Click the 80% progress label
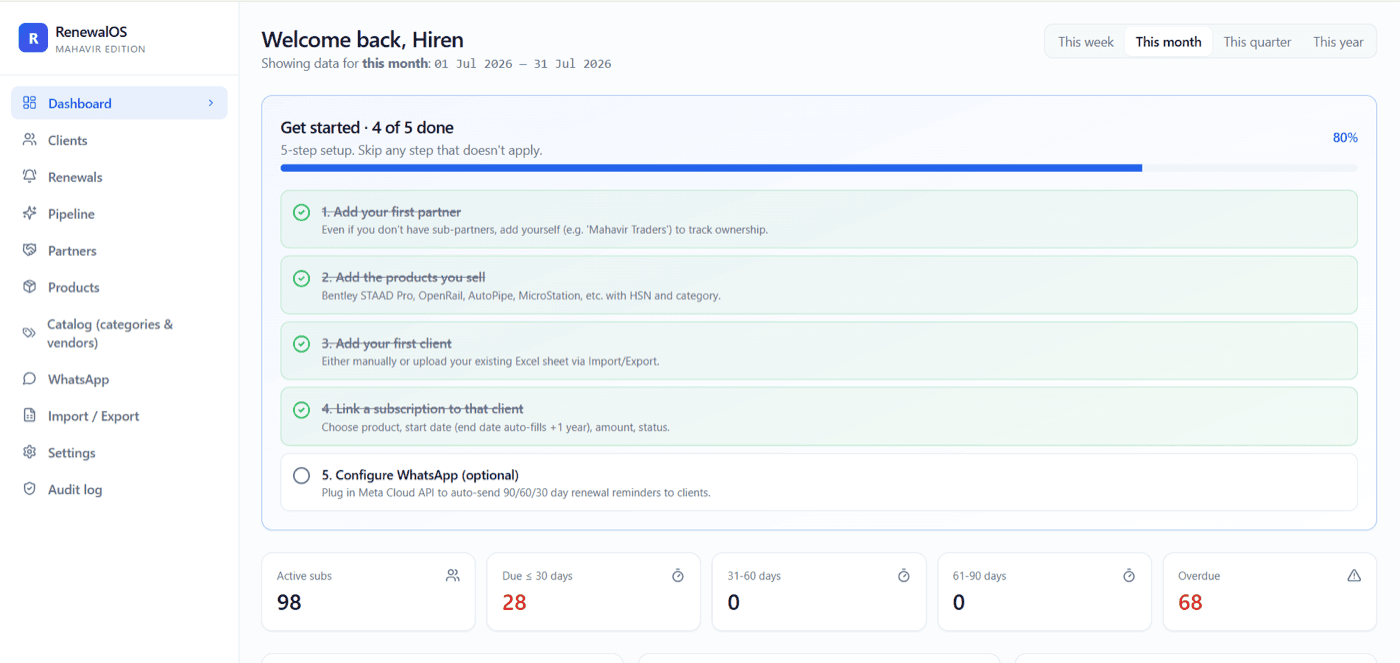Viewport: 1400px width, 663px height. coord(1345,138)
